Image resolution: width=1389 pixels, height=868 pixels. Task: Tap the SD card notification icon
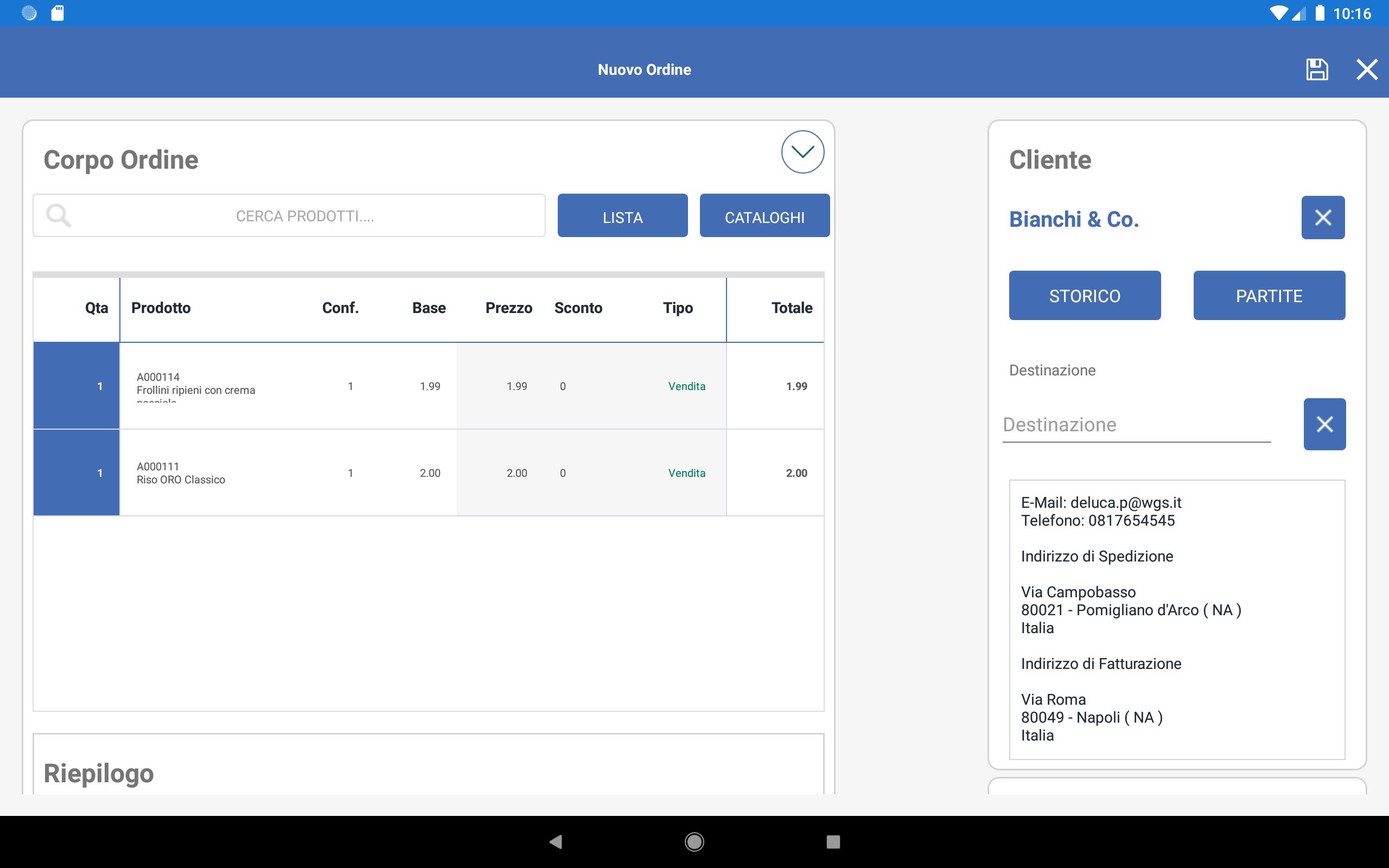pos(58,12)
